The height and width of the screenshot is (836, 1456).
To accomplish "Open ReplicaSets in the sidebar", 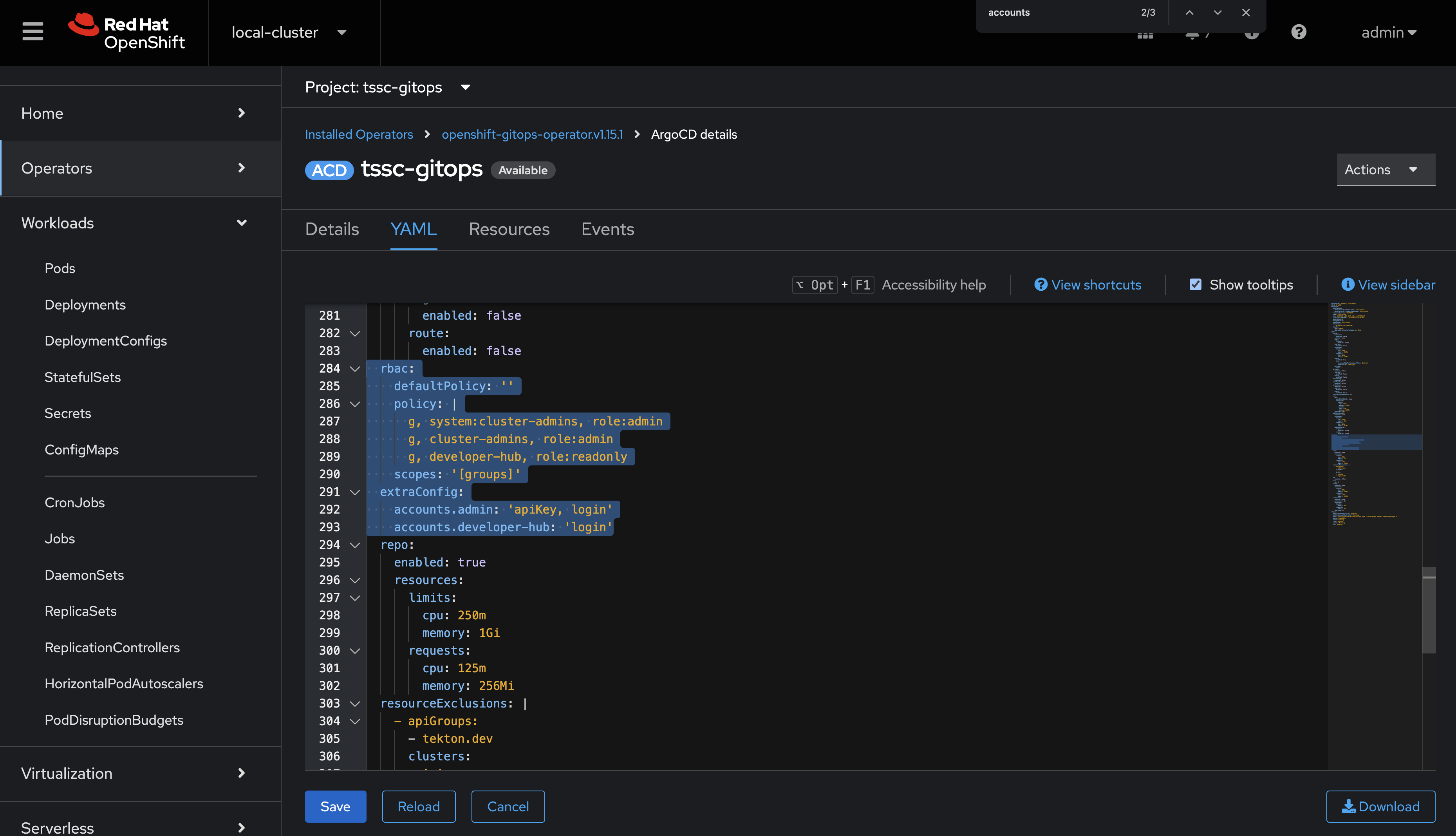I will click(80, 611).
